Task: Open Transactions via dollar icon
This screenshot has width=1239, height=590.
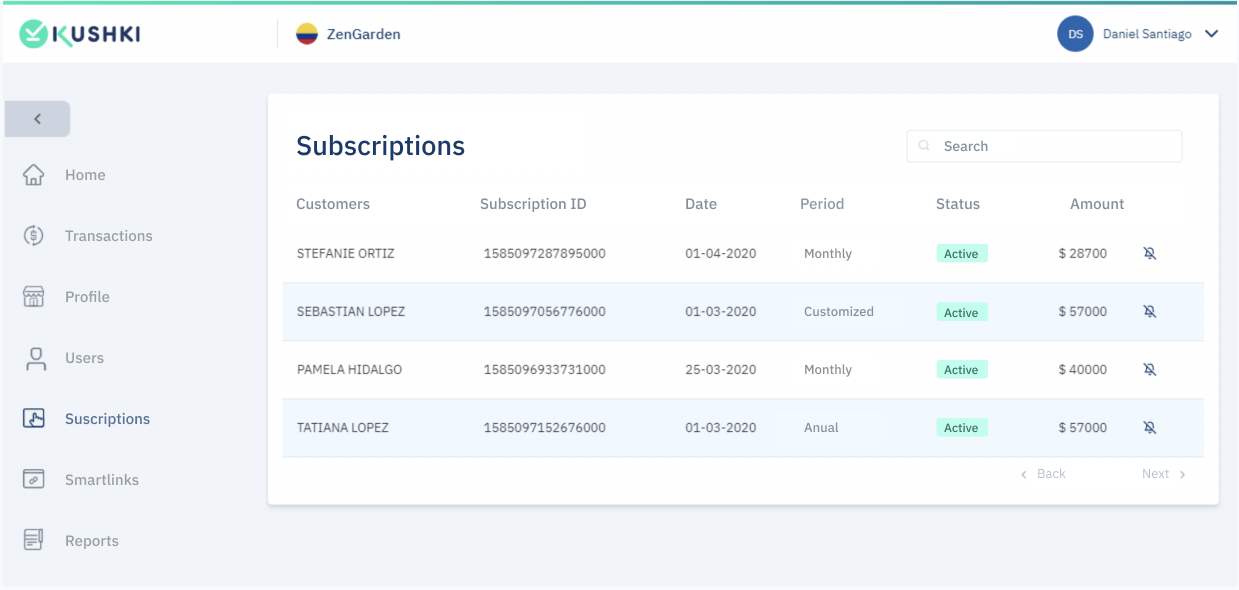Action: [35, 235]
